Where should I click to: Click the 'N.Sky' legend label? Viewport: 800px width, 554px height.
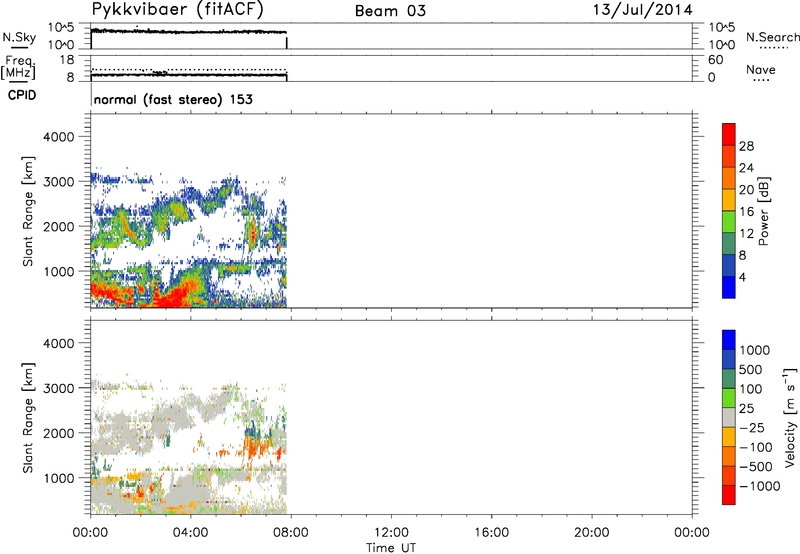tap(19, 37)
